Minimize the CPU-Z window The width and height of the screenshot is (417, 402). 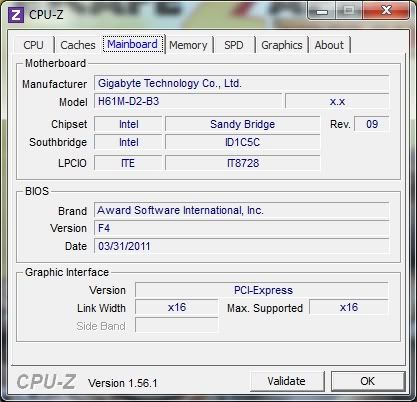pyautogui.click(x=322, y=11)
